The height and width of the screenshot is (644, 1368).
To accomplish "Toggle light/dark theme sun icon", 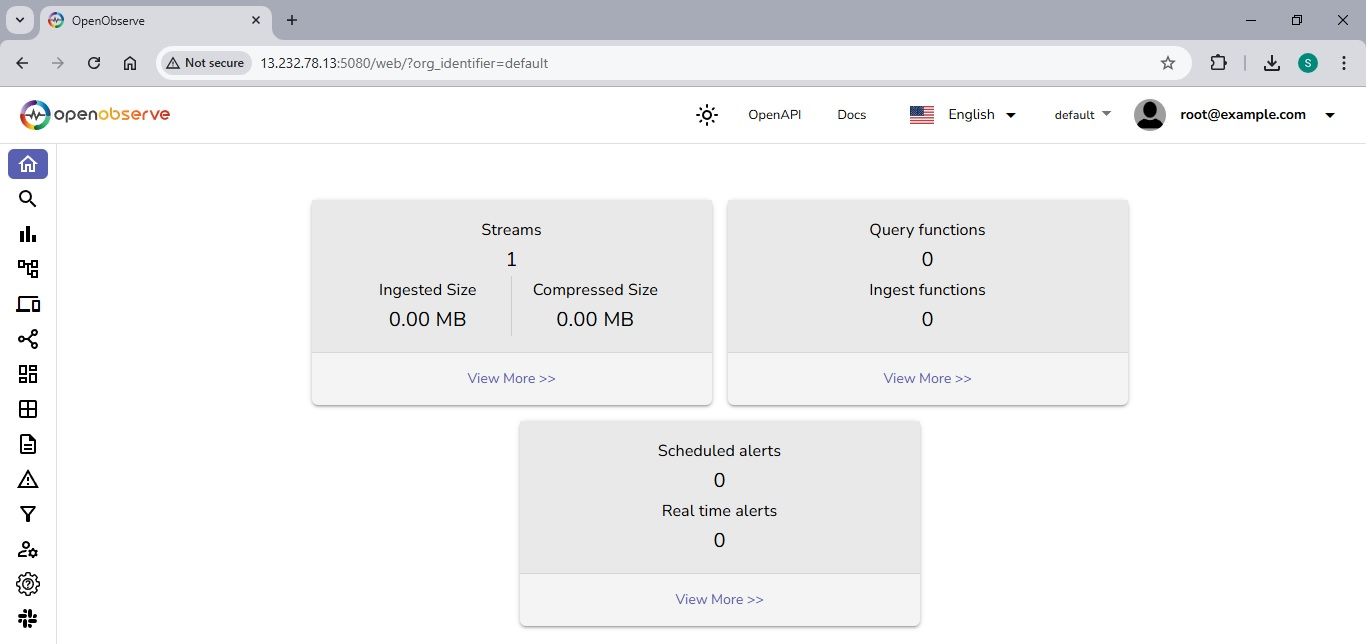I will point(707,115).
